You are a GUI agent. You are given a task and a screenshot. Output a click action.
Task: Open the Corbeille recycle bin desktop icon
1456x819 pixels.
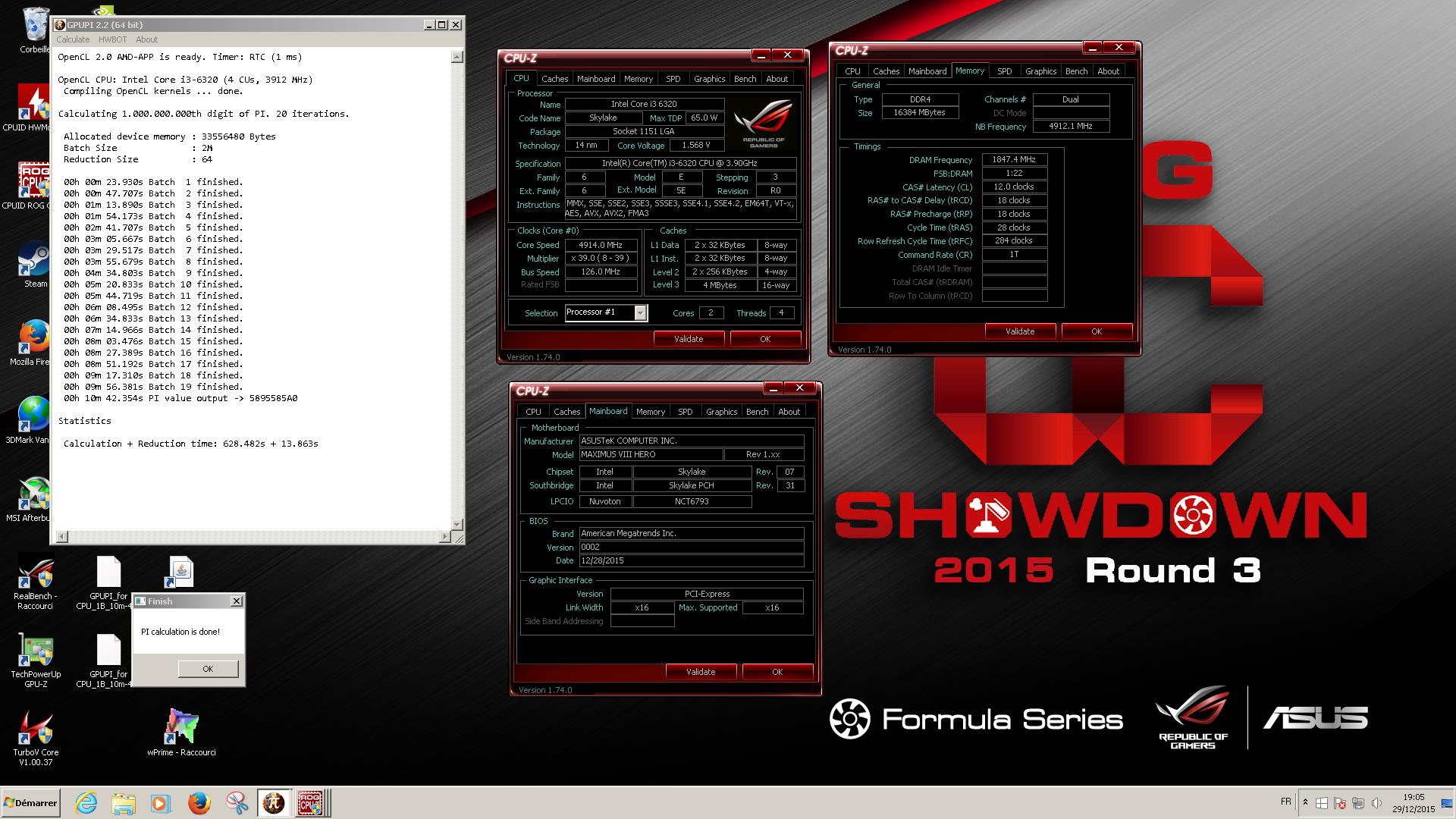click(x=34, y=30)
